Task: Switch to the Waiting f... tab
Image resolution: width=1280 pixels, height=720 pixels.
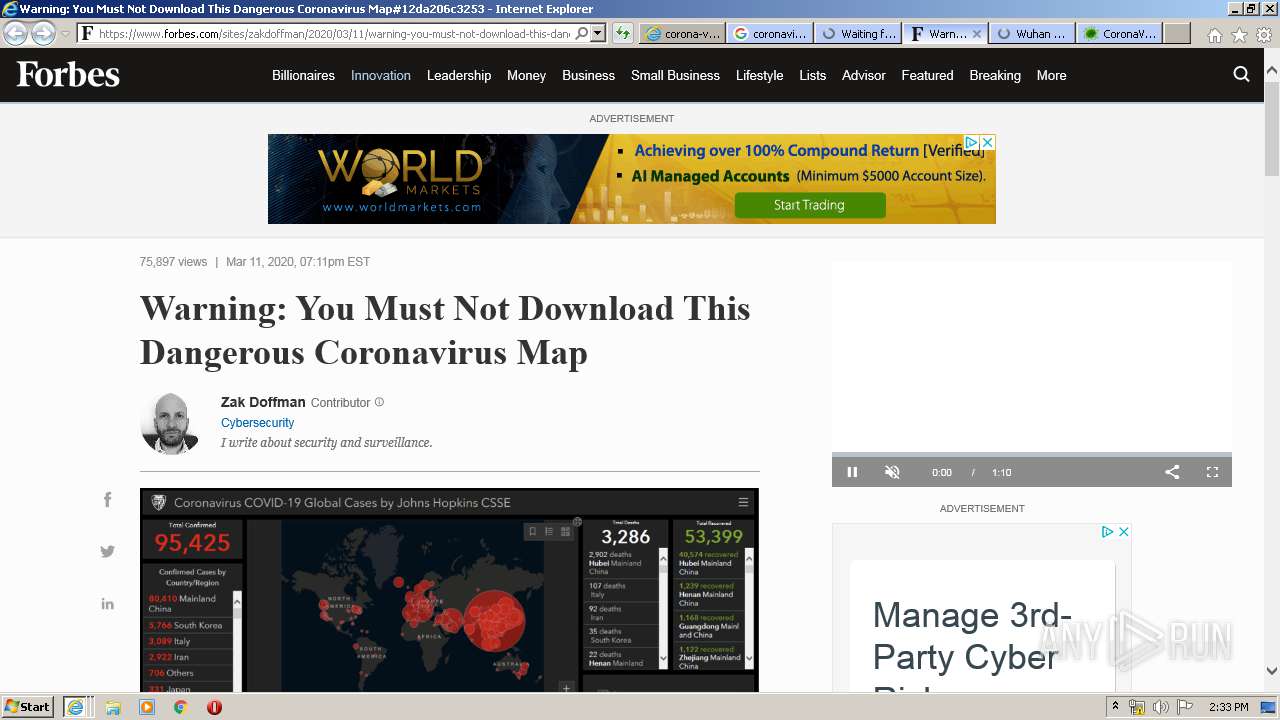Action: [x=858, y=33]
